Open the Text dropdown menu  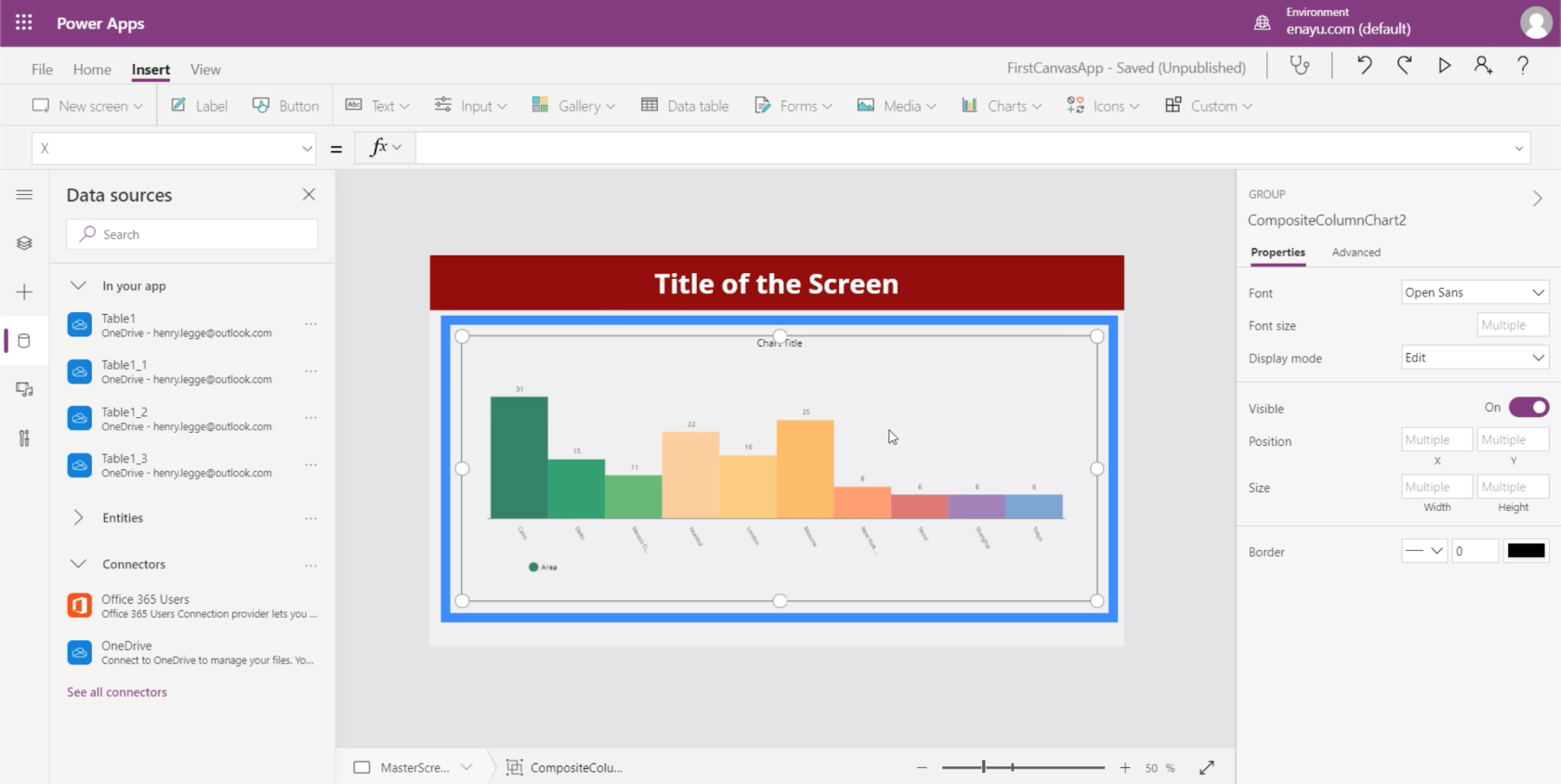[377, 106]
